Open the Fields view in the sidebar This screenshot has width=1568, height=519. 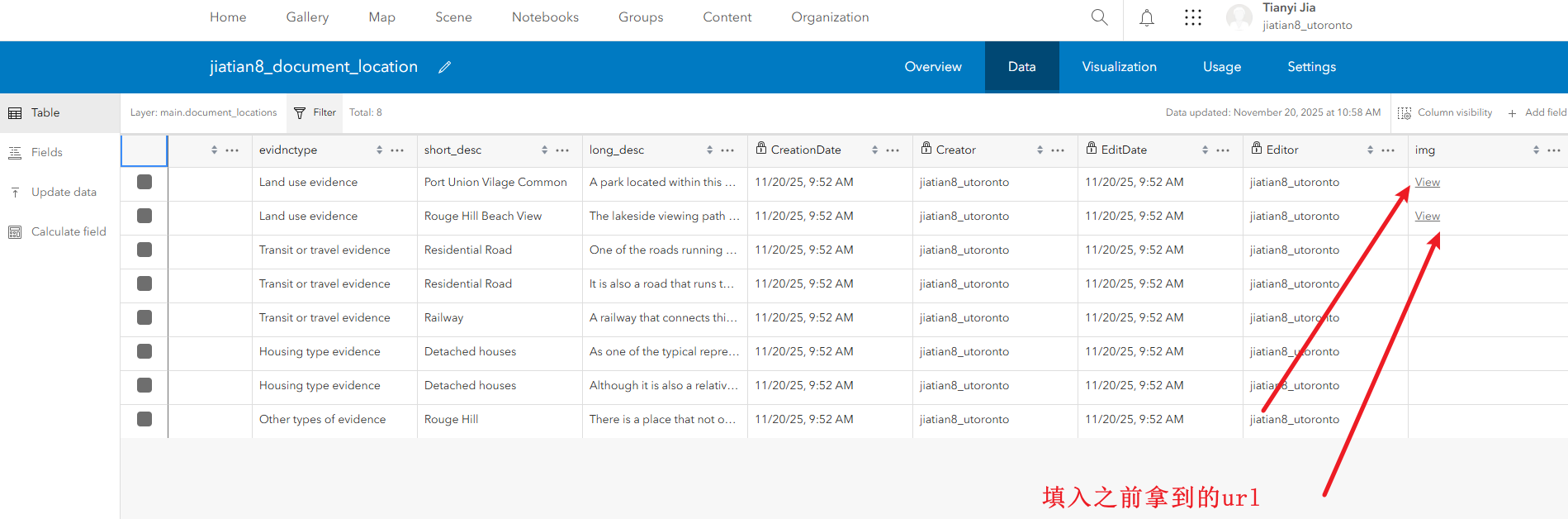click(47, 152)
